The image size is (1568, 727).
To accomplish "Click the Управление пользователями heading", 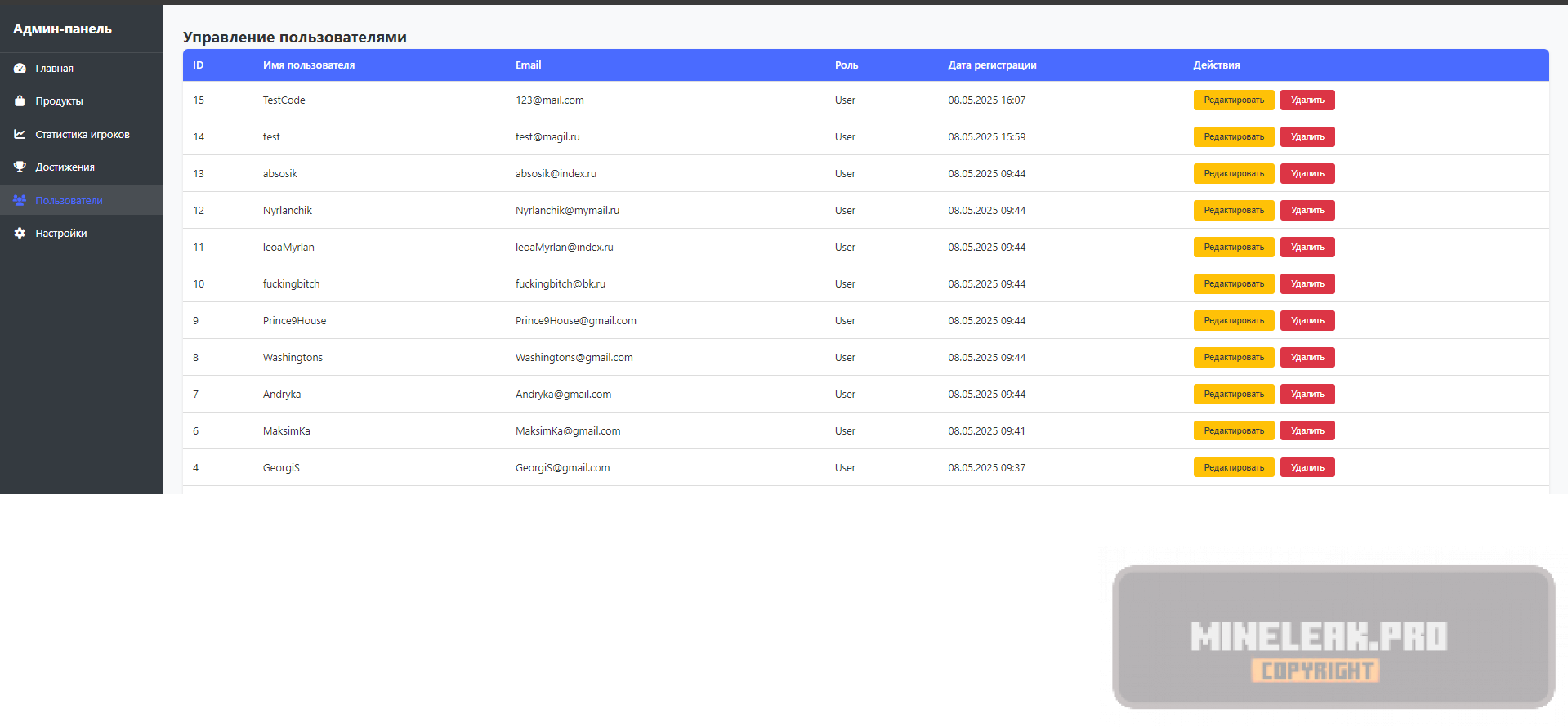I will tap(295, 38).
